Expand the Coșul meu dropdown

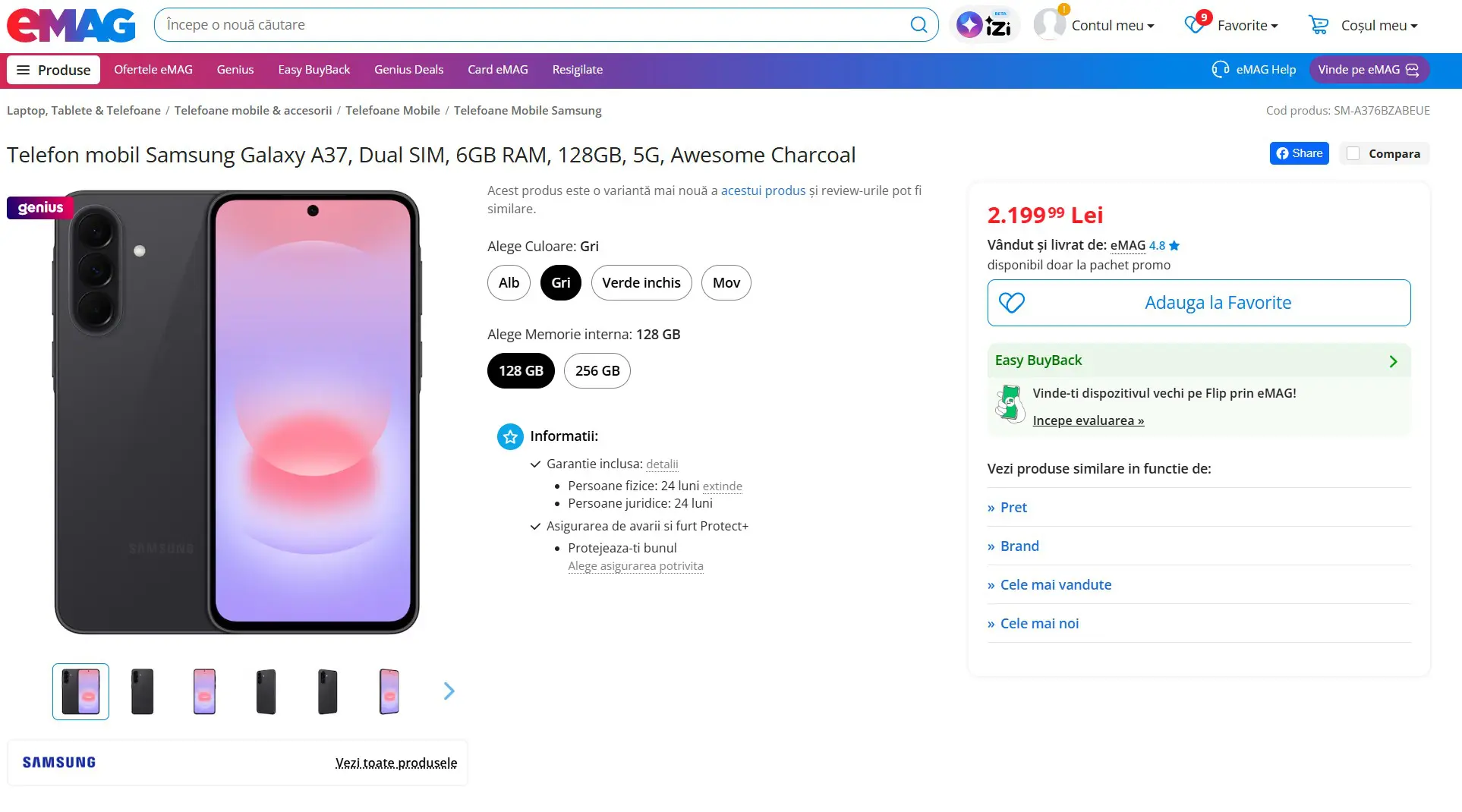pos(1379,25)
